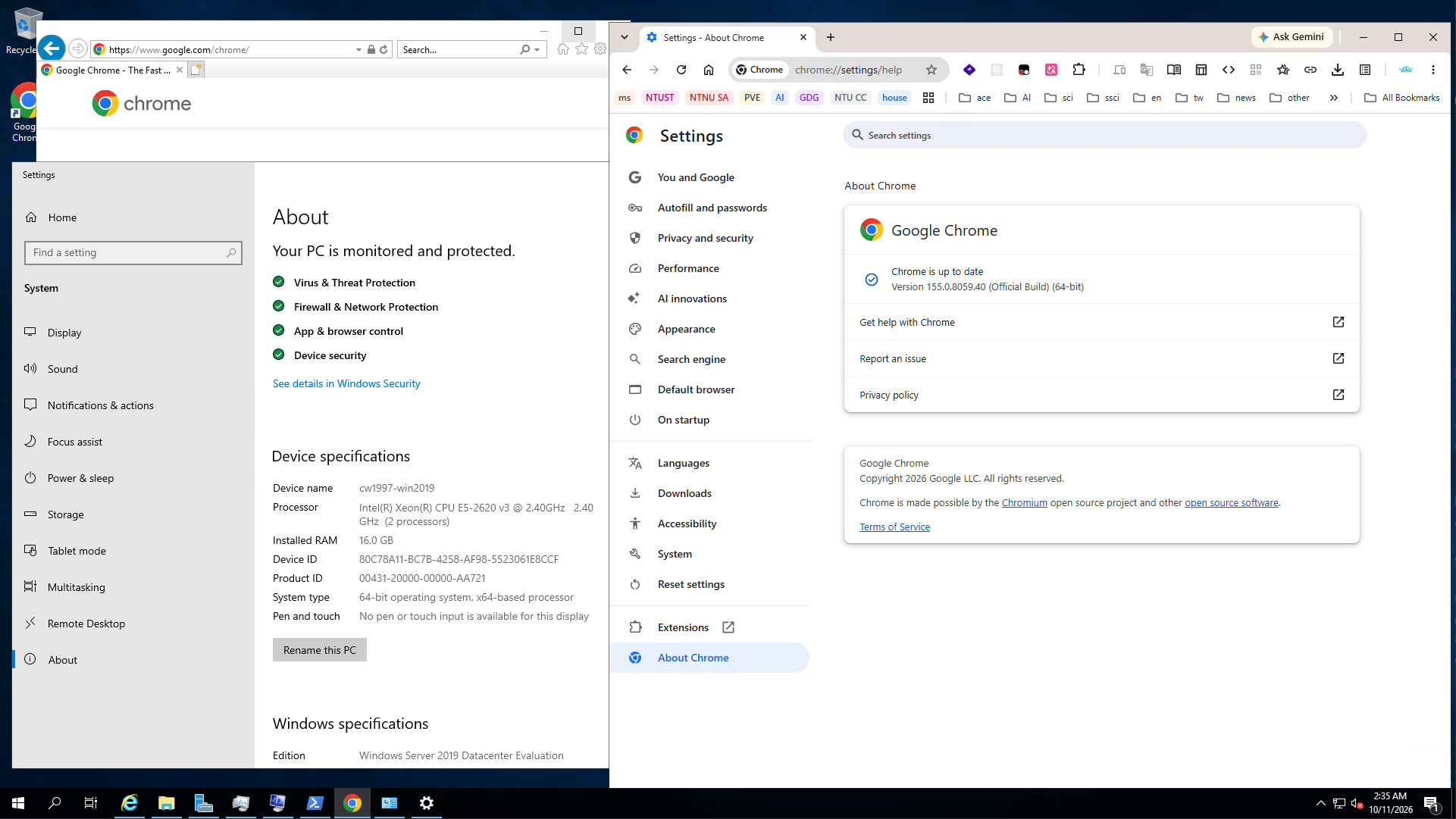
Task: Click the Ask Gemini button
Action: [x=1292, y=37]
